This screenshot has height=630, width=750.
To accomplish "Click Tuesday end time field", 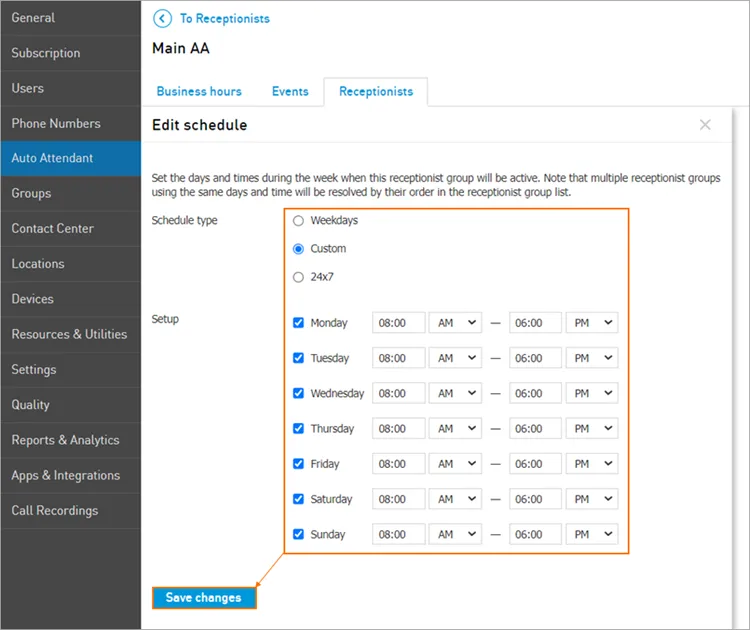I will [x=535, y=358].
